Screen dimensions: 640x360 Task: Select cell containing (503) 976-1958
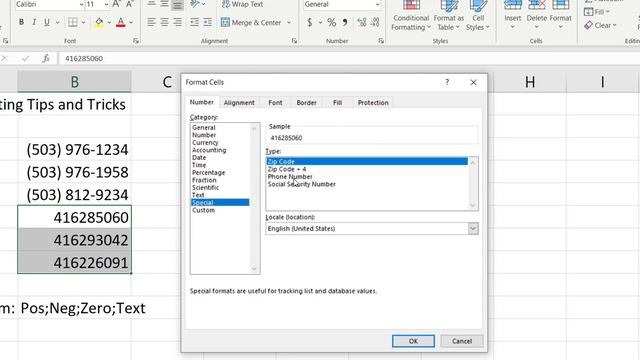[74, 172]
